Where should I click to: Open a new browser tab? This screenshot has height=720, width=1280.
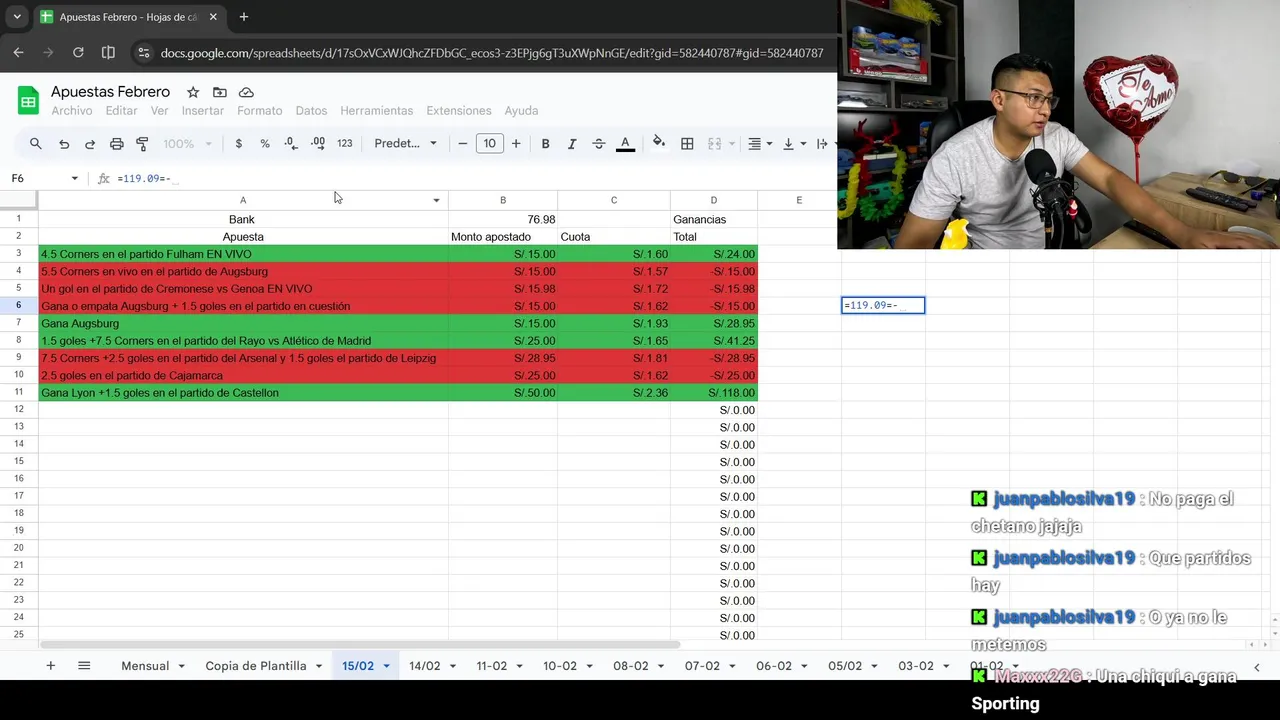pyautogui.click(x=243, y=17)
